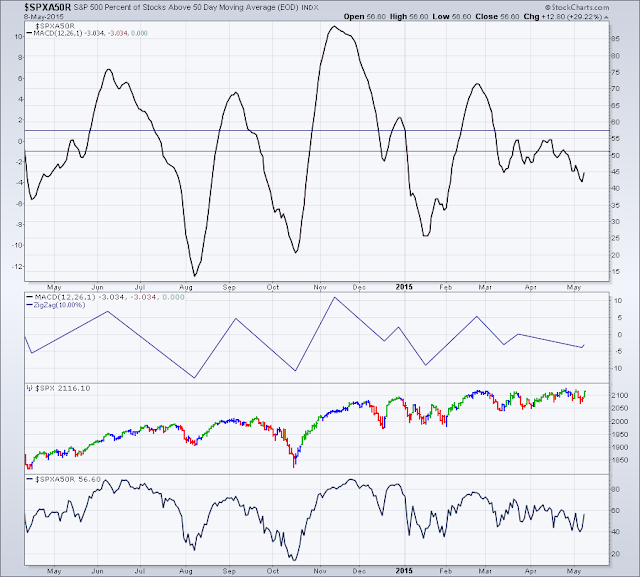Open the ©StockCharts.com credit
Viewport: 640px width, 577px height.
pyautogui.click(x=577, y=7)
